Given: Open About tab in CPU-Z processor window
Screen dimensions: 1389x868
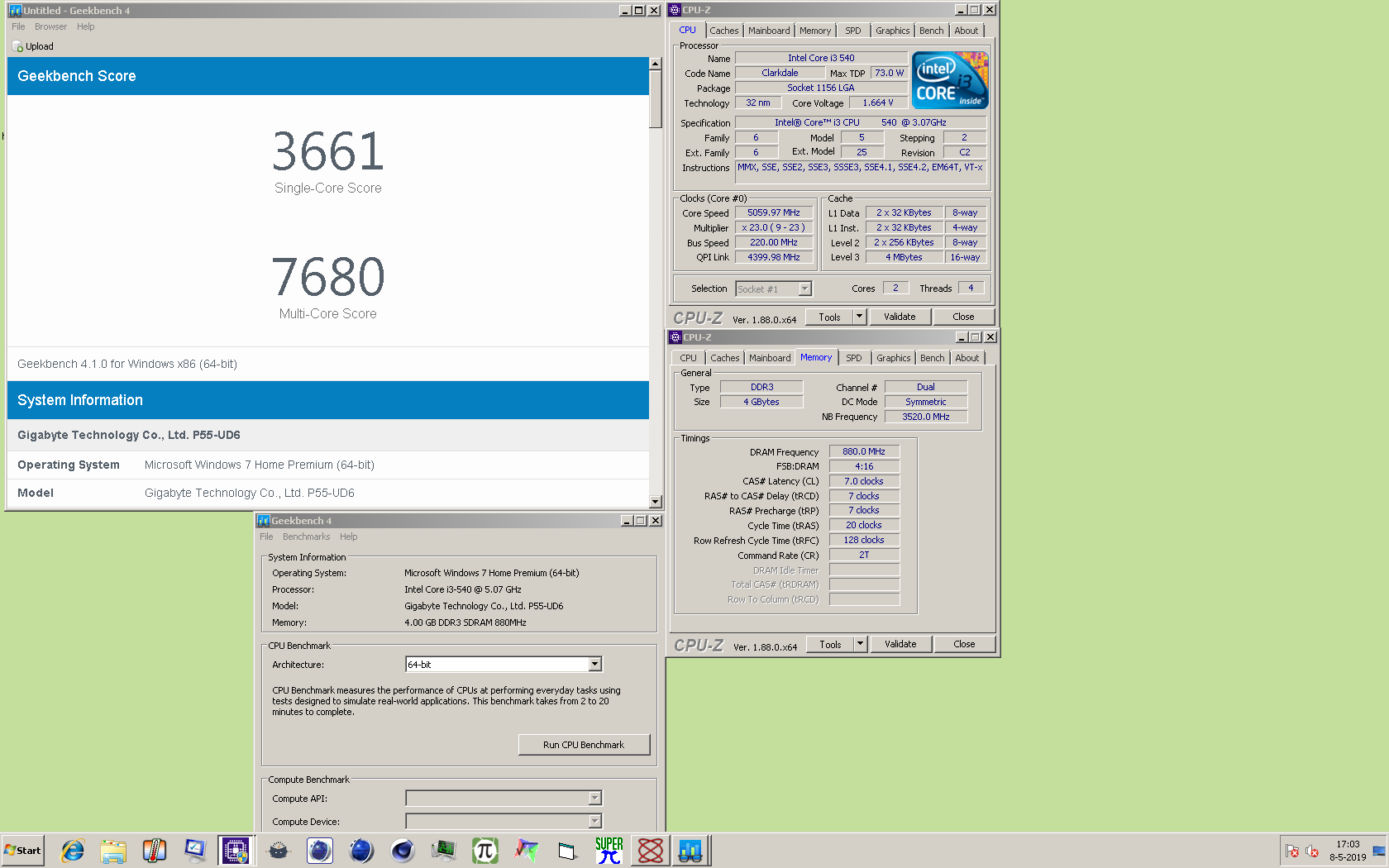Looking at the screenshot, I should click(x=967, y=31).
